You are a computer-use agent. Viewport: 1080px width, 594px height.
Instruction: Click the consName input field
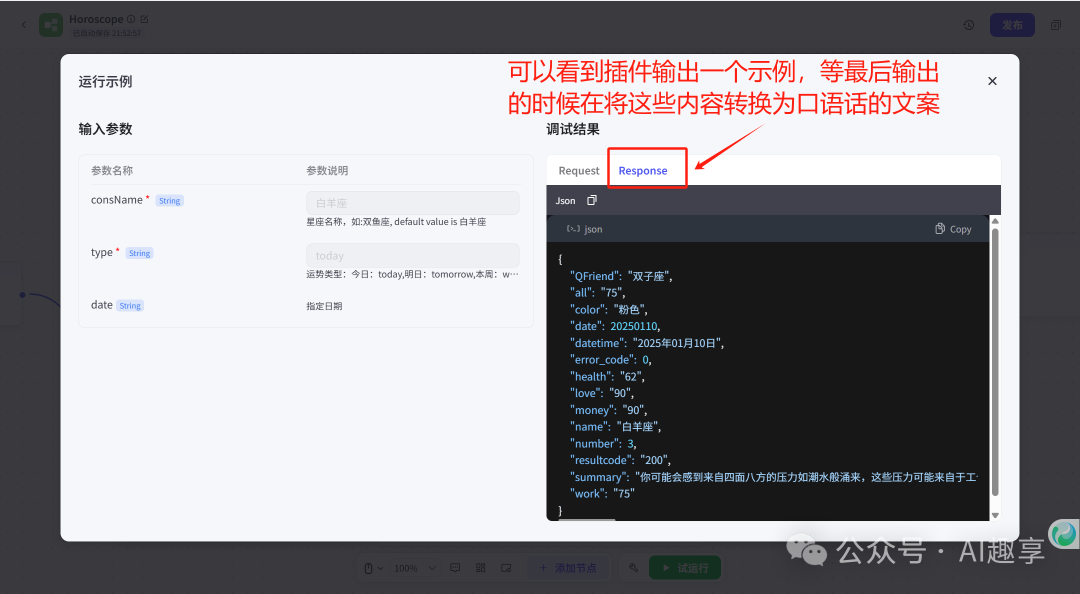tap(413, 203)
